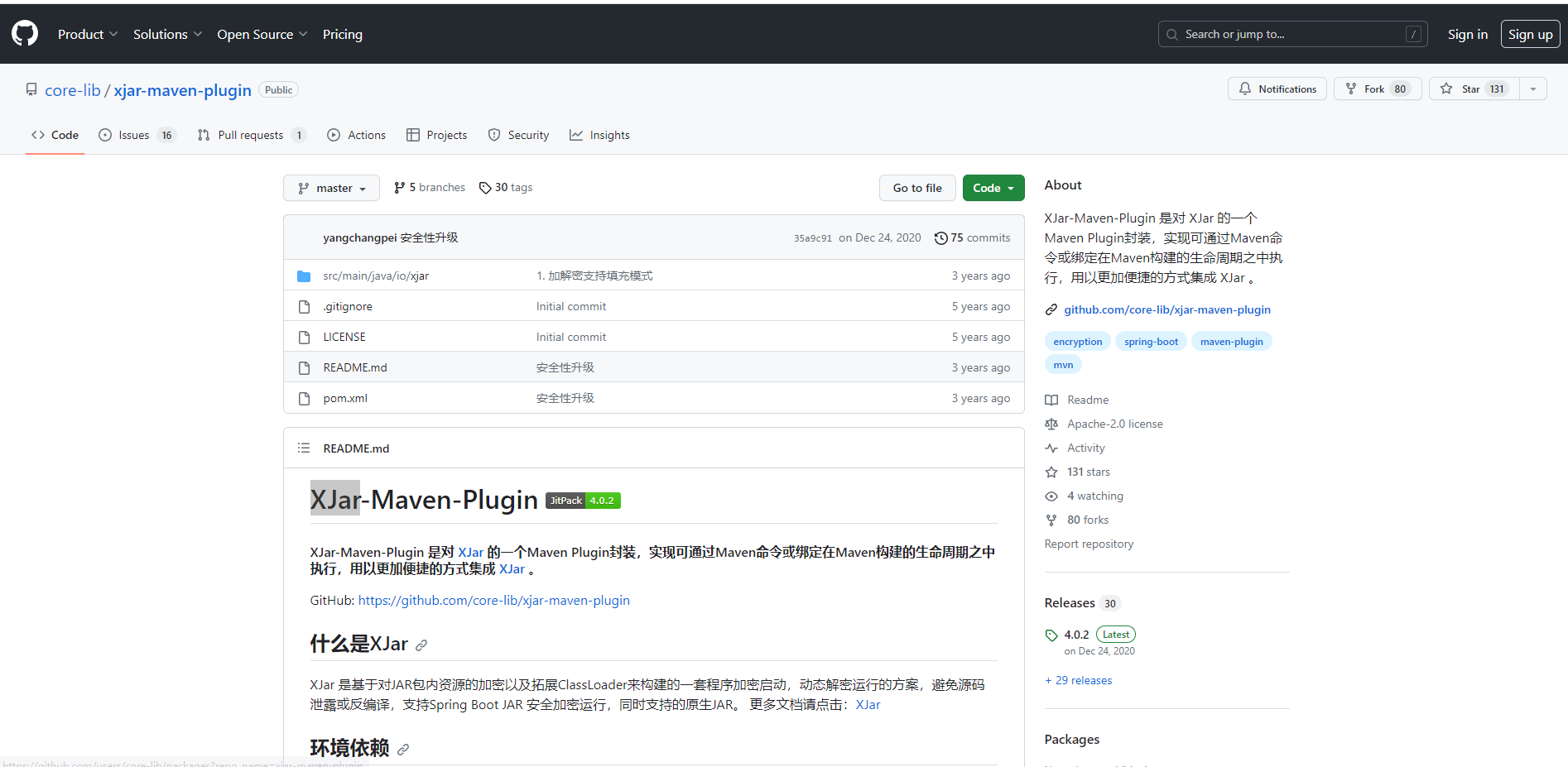Fork the repository
Screen dimensions: 1568x767
(1378, 89)
